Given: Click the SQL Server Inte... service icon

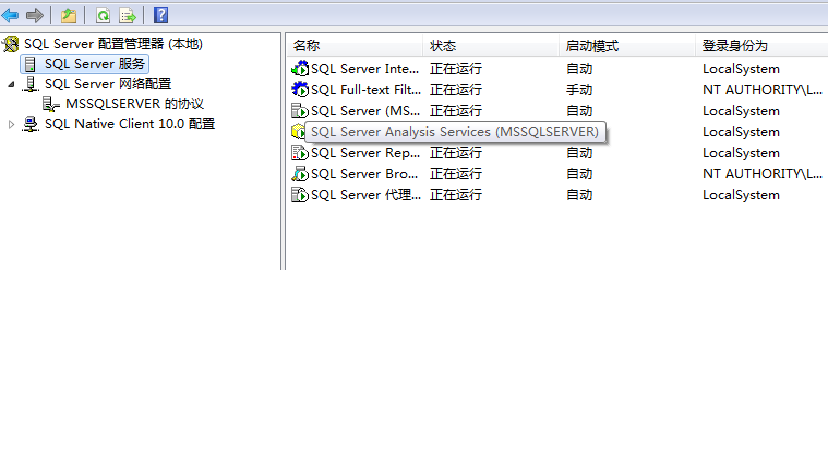Looking at the screenshot, I should (x=300, y=69).
